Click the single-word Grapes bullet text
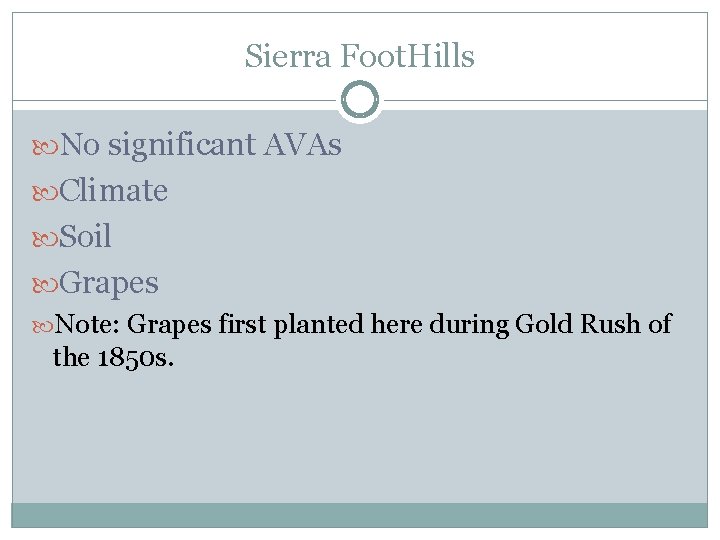720x540 pixels. coord(110,283)
